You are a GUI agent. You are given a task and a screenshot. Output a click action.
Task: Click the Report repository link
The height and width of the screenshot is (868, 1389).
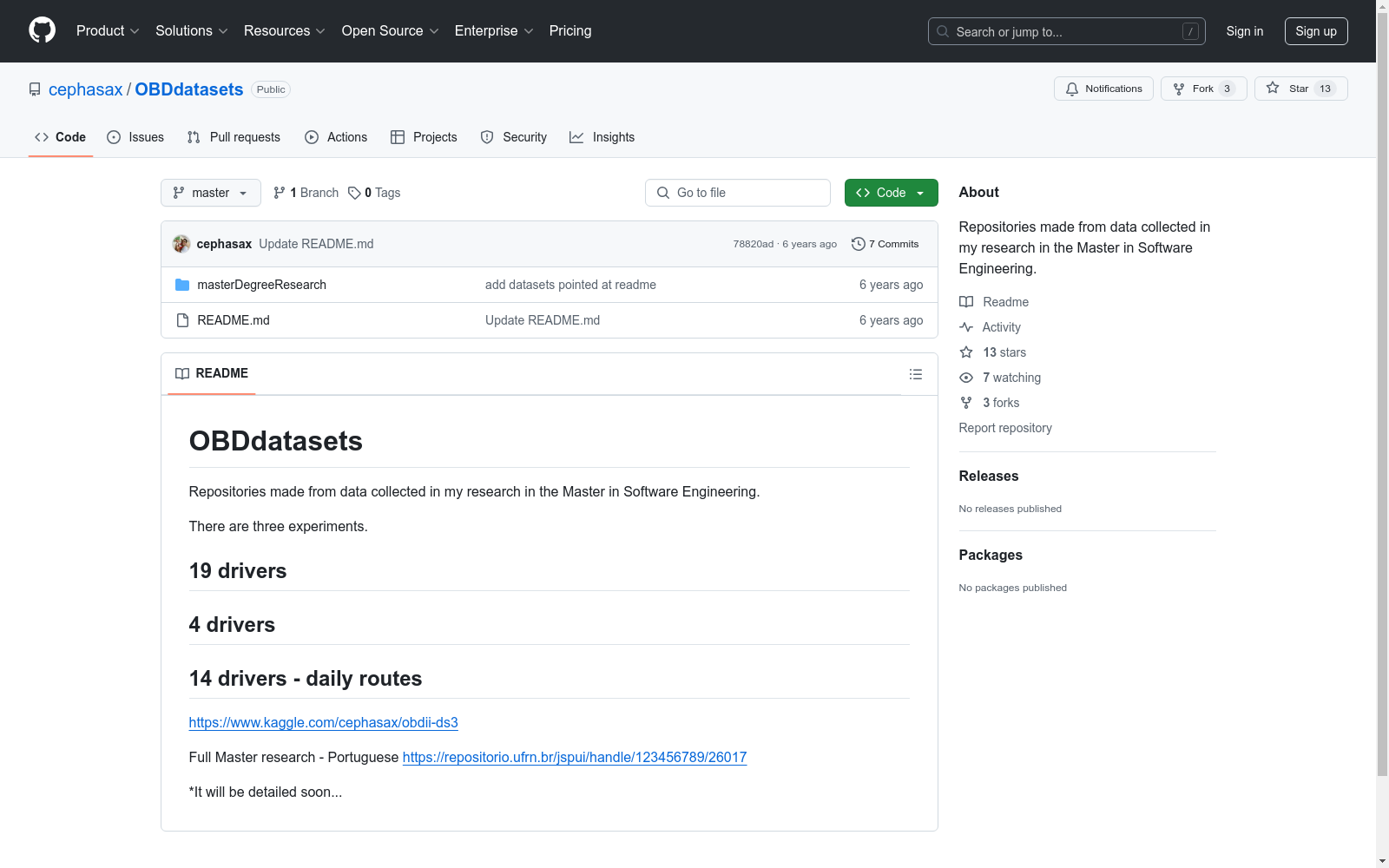tap(1005, 428)
